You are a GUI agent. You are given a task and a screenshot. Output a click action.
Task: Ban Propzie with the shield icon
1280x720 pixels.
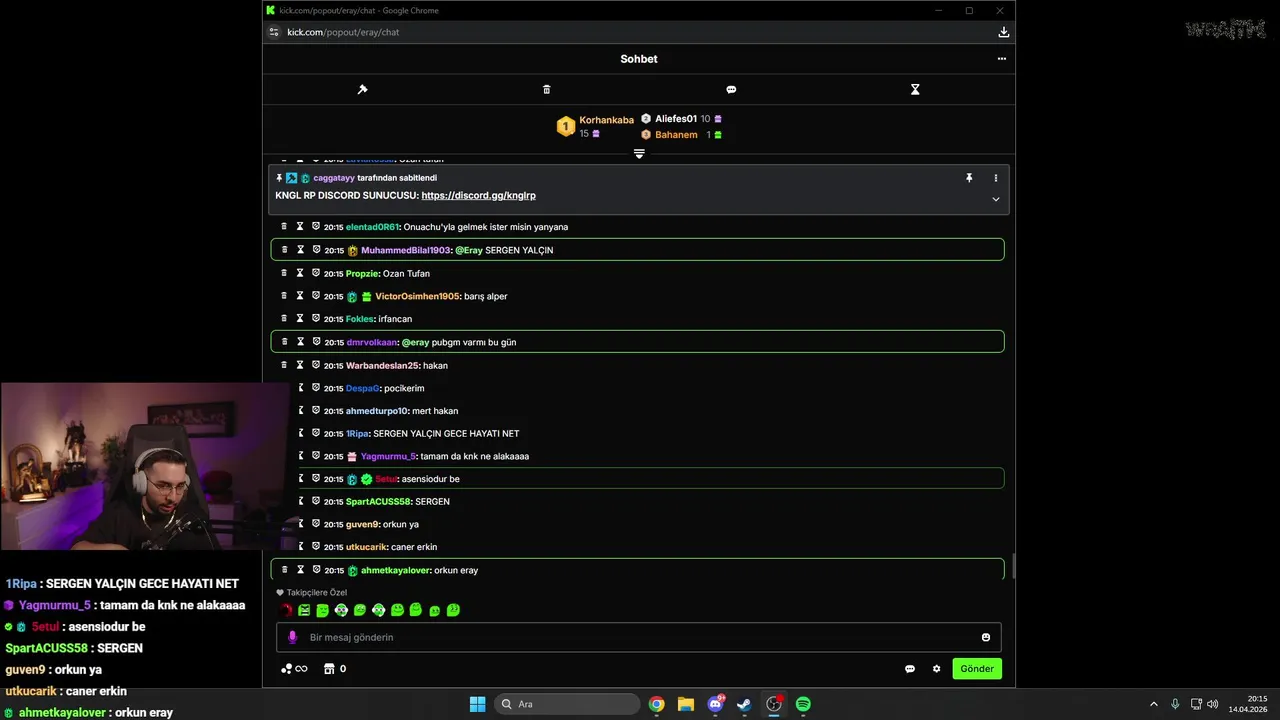[316, 273]
